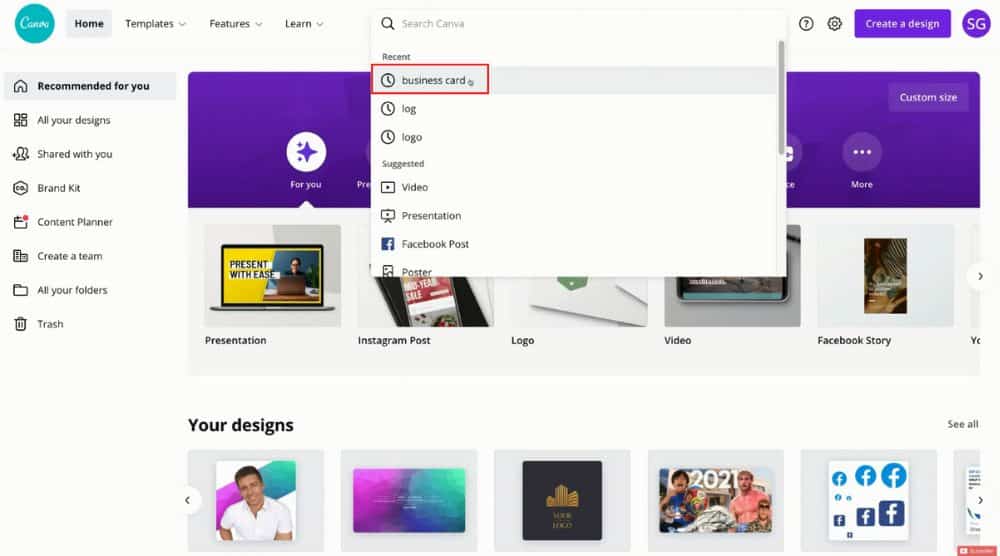The height and width of the screenshot is (556, 1000).
Task: Open the purple-green gradient design
Action: (x=409, y=501)
